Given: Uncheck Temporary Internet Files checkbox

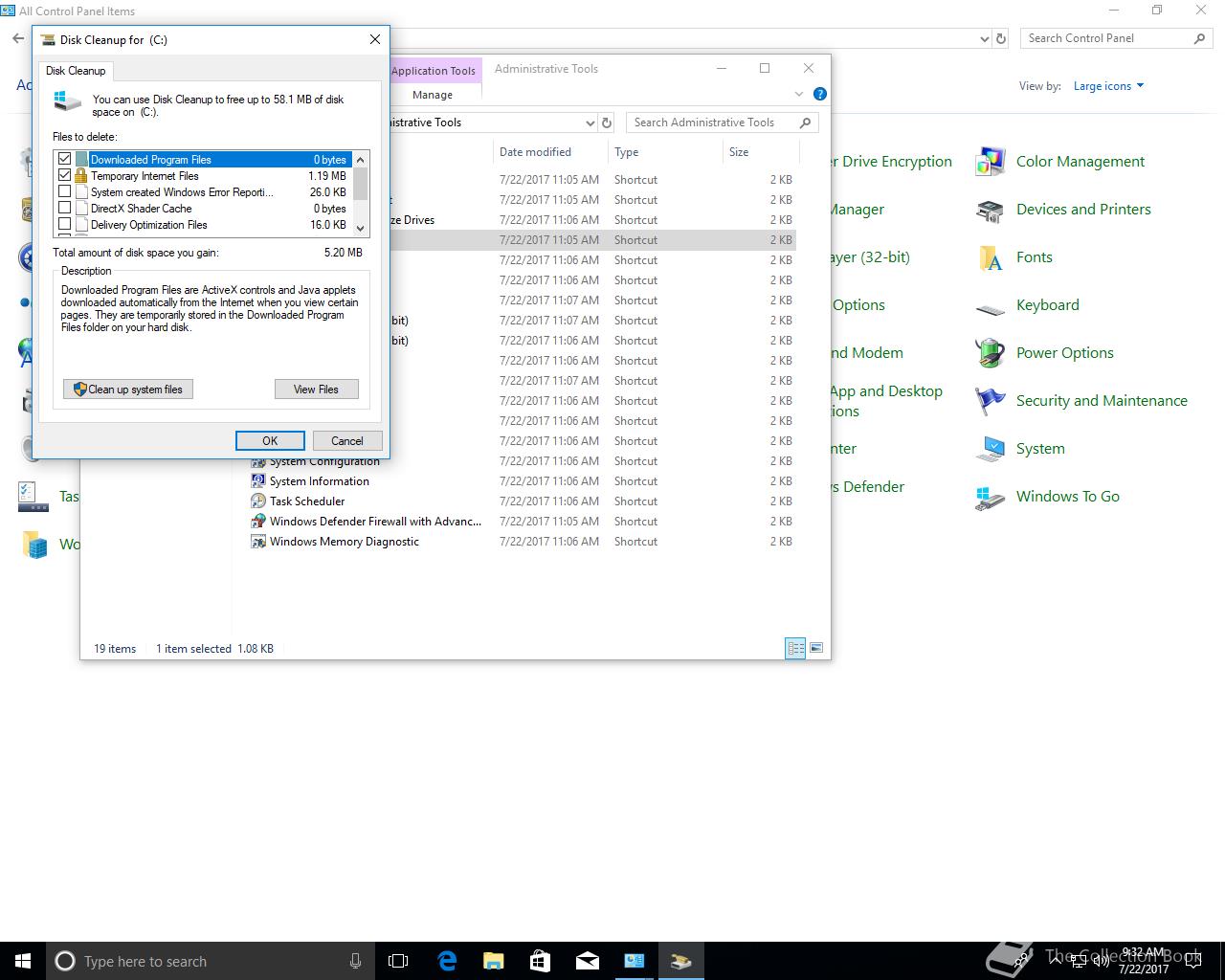Looking at the screenshot, I should coord(65,175).
